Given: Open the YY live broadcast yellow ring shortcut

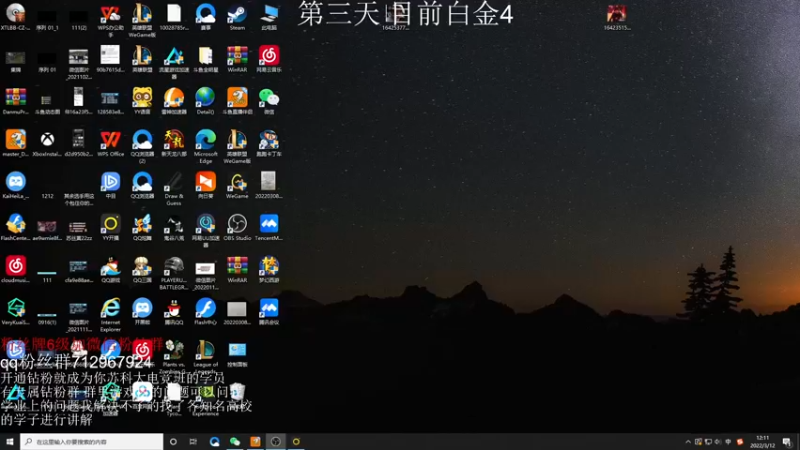Looking at the screenshot, I should [x=110, y=228].
